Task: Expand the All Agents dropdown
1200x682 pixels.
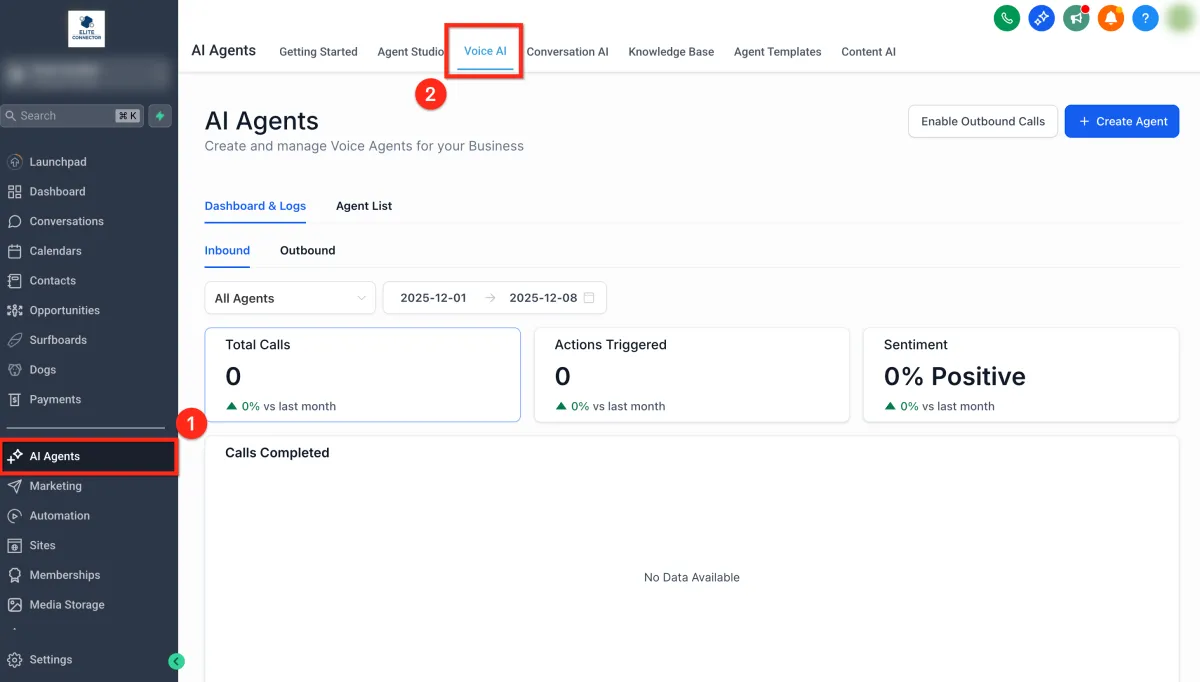Action: pyautogui.click(x=290, y=298)
